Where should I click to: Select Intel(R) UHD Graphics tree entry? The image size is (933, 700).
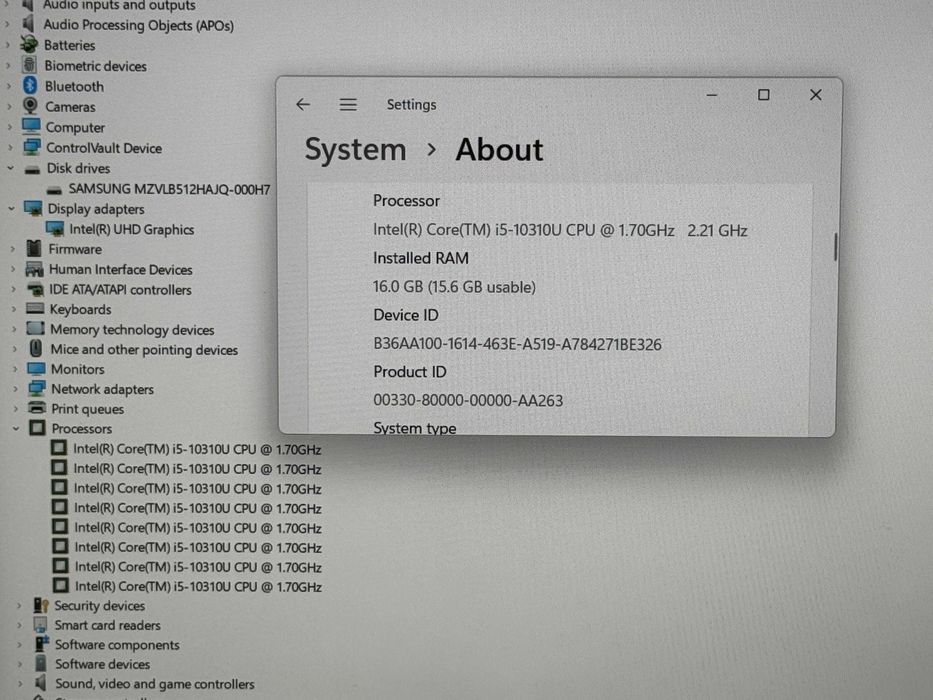[132, 229]
